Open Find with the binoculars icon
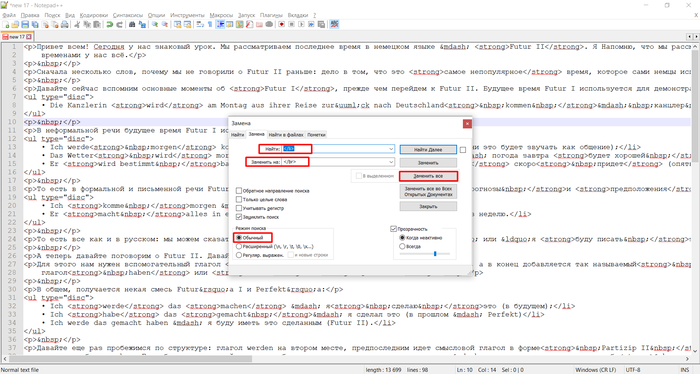 click(x=132, y=25)
